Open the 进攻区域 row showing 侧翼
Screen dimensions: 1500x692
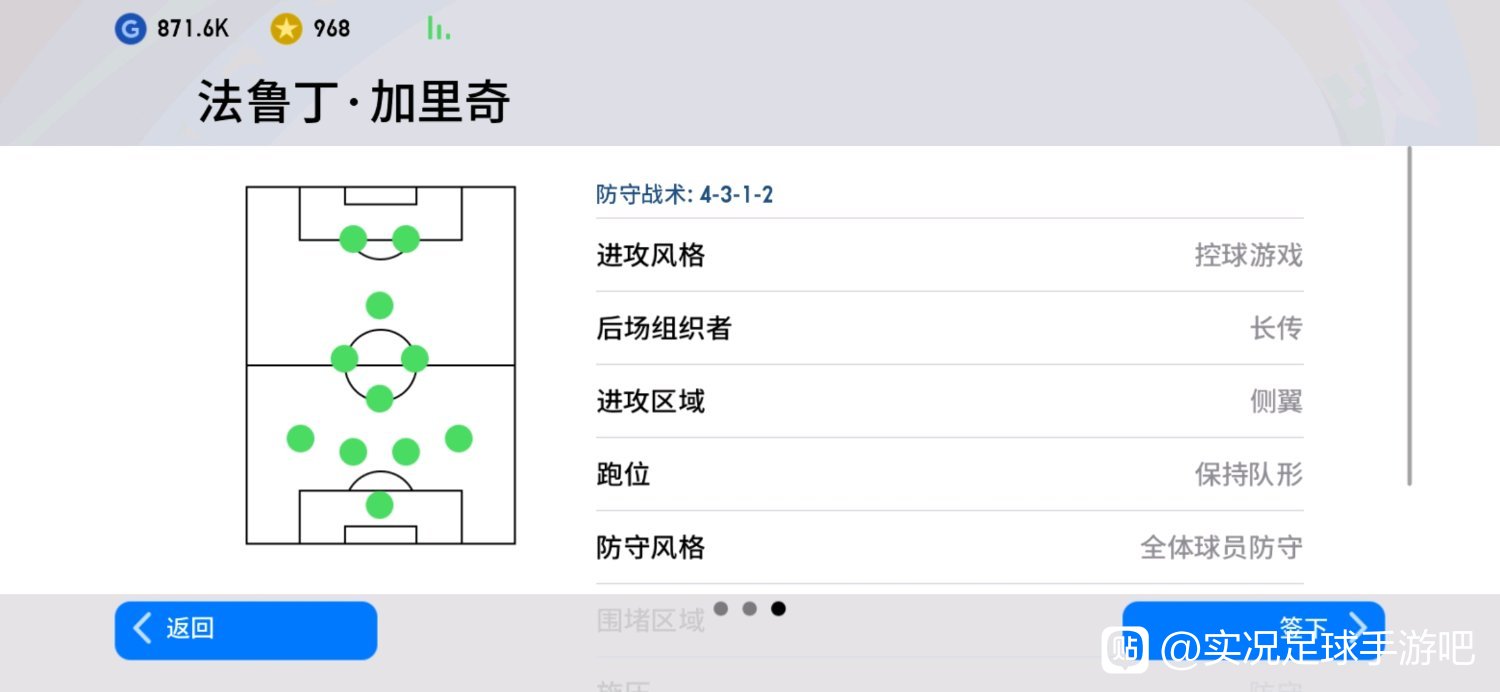point(949,401)
